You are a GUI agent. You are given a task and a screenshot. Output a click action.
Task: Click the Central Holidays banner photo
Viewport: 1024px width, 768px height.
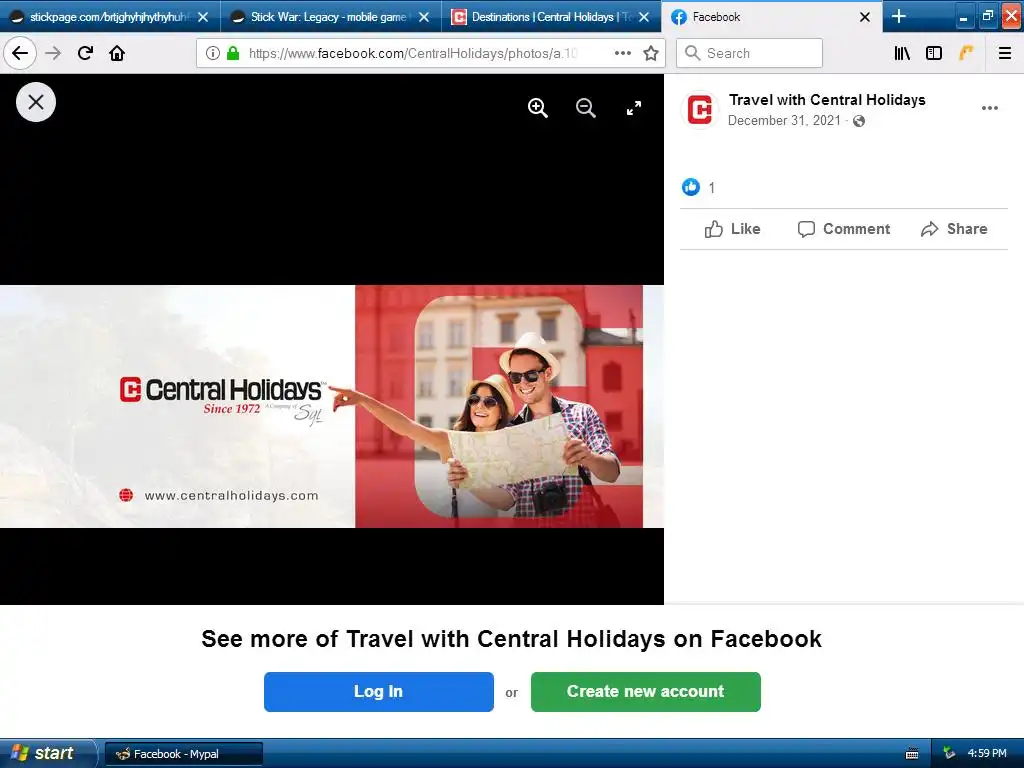tap(332, 406)
